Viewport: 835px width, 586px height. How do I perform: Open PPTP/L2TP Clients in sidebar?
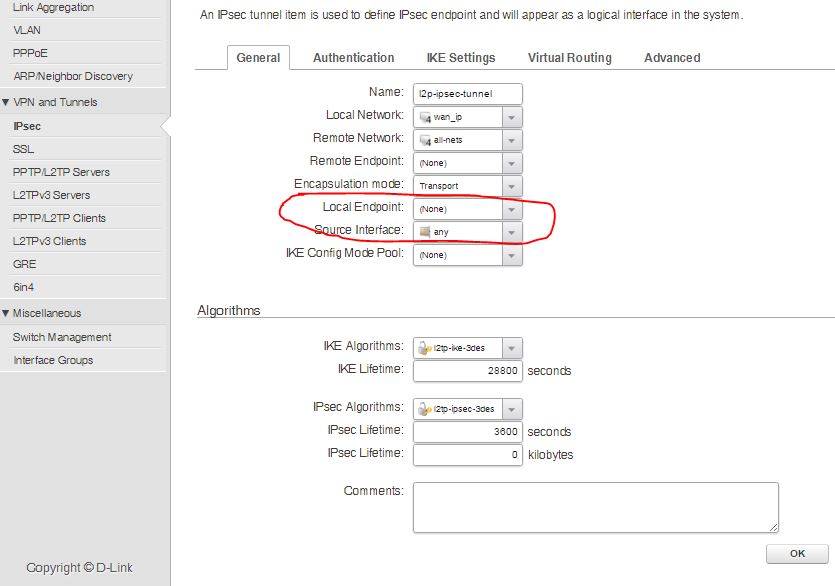pos(59,218)
